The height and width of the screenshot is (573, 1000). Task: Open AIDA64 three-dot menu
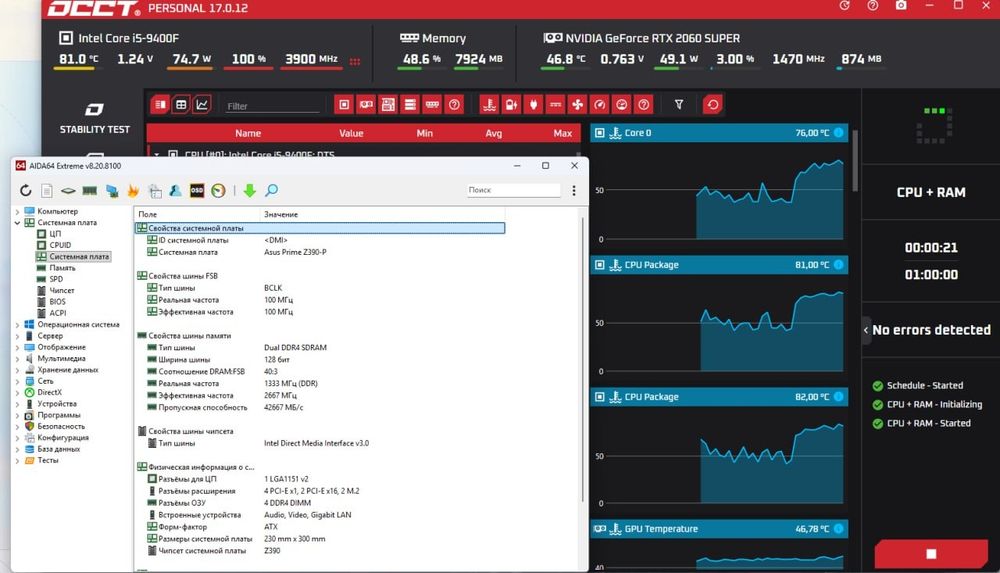pyautogui.click(x=574, y=190)
